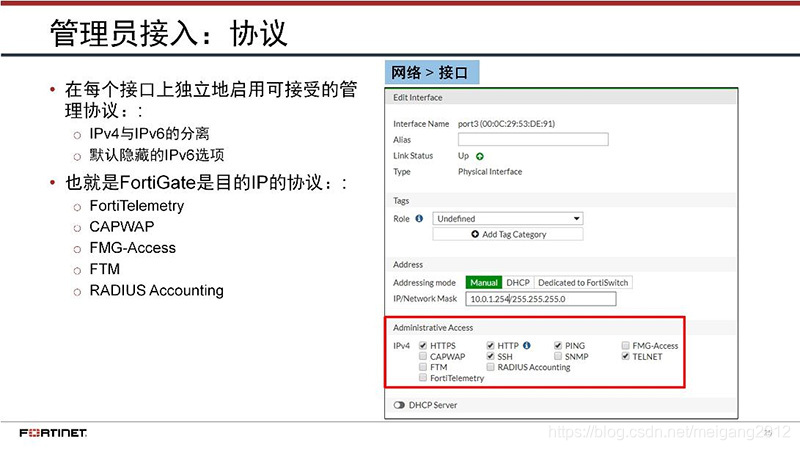The height and width of the screenshot is (450, 800).
Task: Click the 网络 > 接口 breadcrumb header
Action: point(432,72)
